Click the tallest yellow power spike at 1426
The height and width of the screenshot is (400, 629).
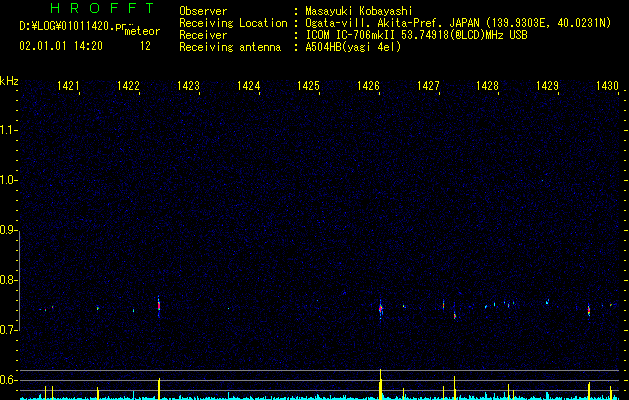tap(380, 384)
